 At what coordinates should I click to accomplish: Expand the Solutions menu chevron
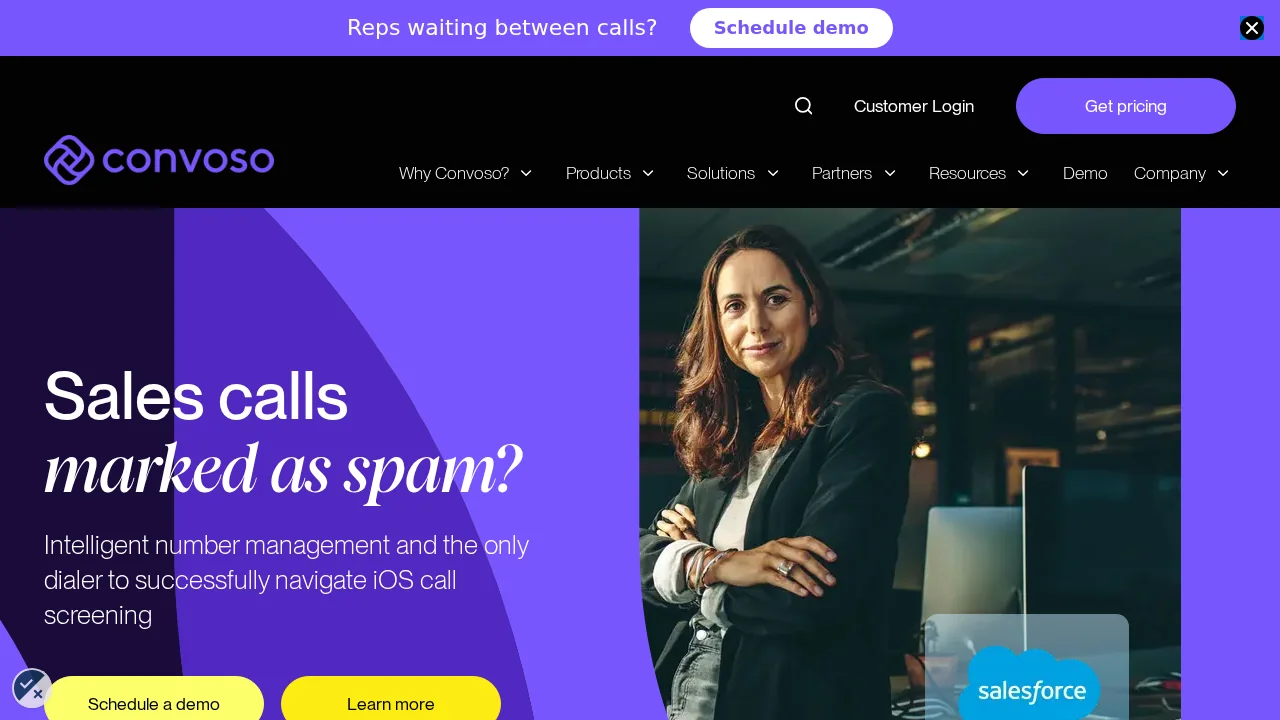point(773,173)
